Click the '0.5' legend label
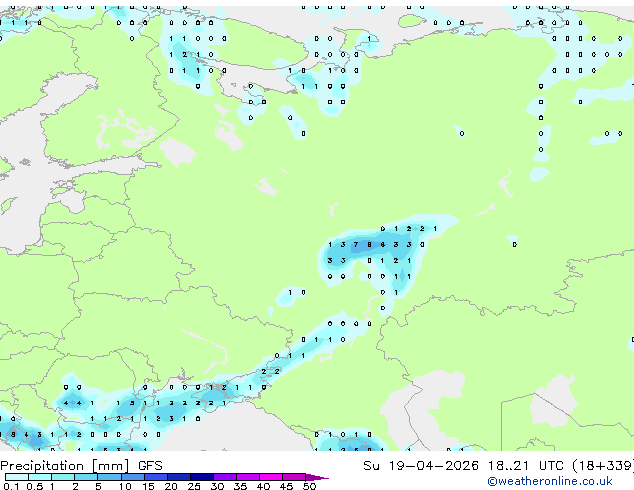This screenshot has width=634, height=490. (35, 486)
